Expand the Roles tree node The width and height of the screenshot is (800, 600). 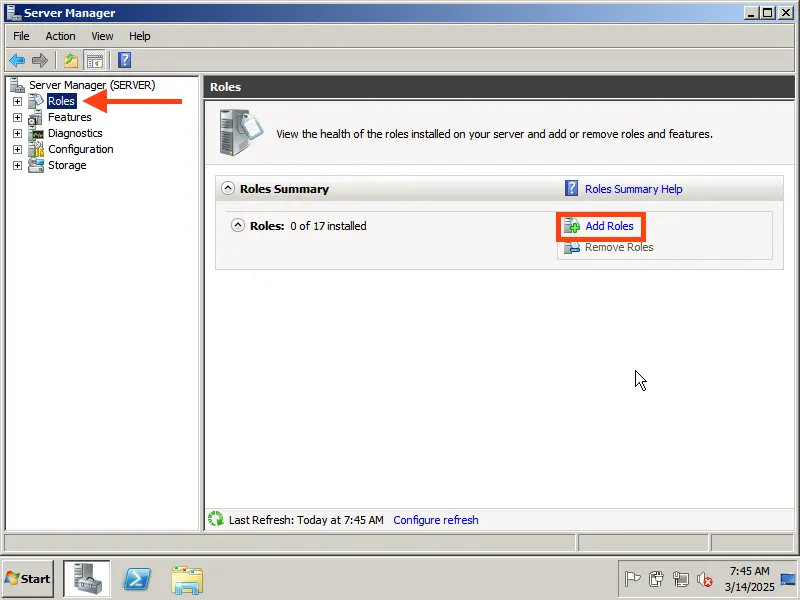tap(17, 101)
